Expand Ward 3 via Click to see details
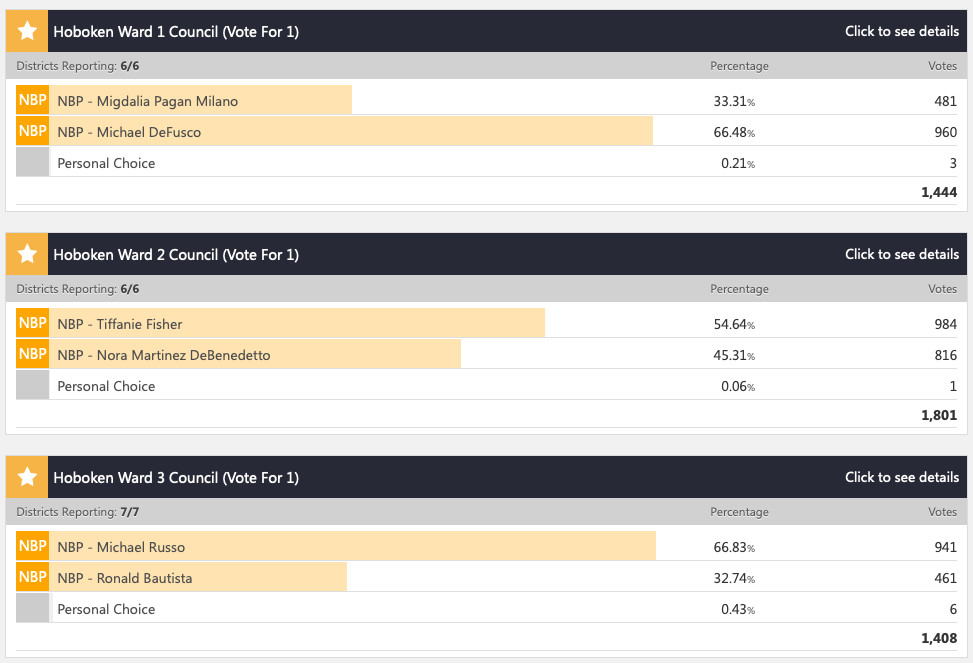This screenshot has width=973, height=663. [901, 477]
